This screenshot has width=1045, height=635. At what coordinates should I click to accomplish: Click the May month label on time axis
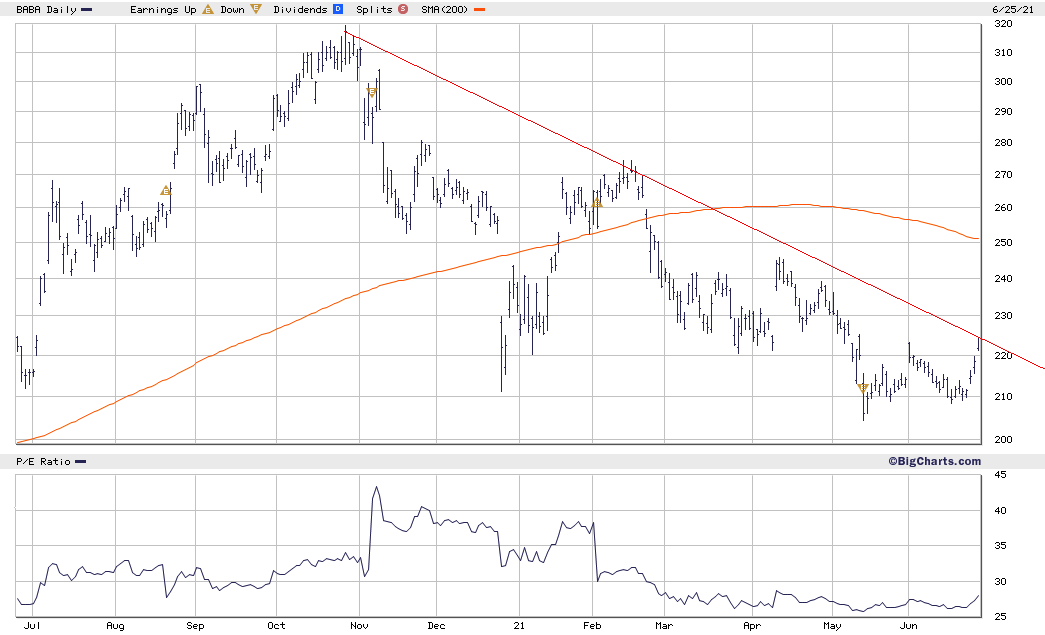tap(832, 626)
